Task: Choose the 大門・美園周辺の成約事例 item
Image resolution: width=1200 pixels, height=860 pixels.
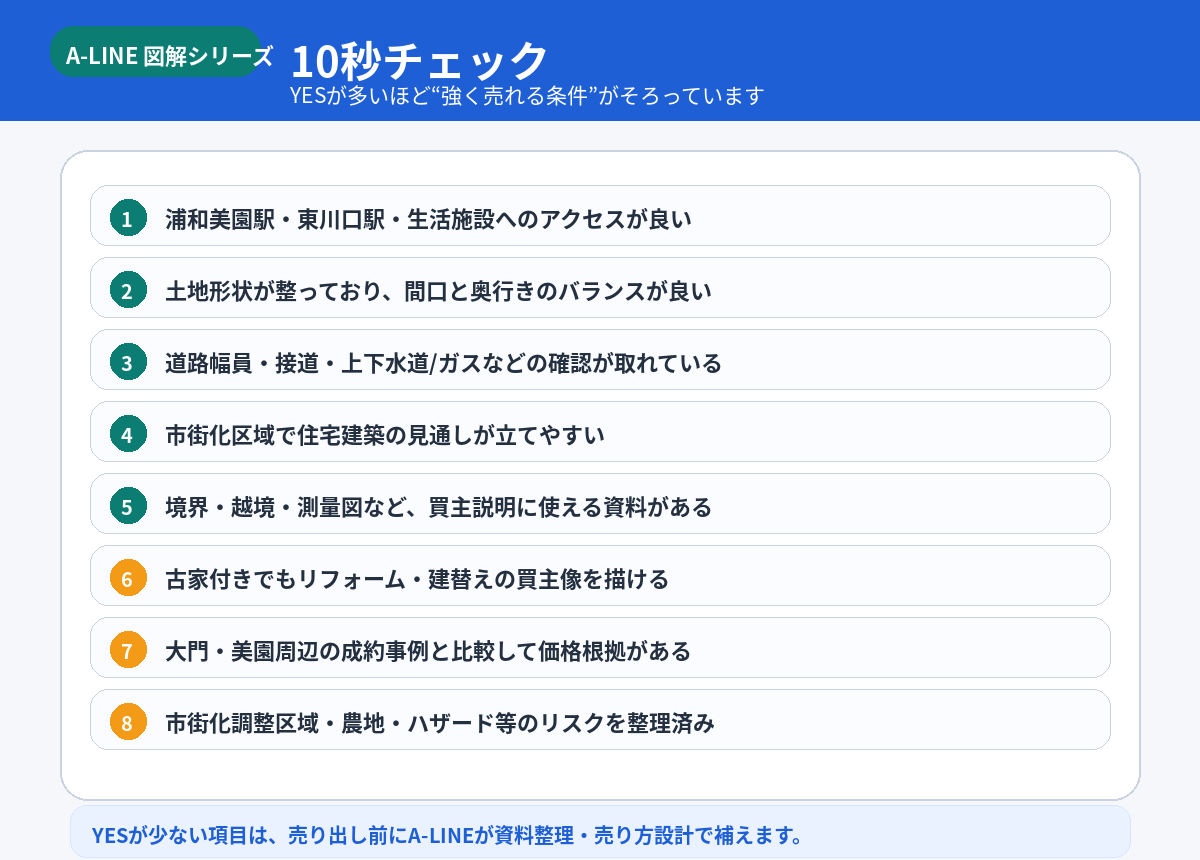Action: click(x=600, y=647)
